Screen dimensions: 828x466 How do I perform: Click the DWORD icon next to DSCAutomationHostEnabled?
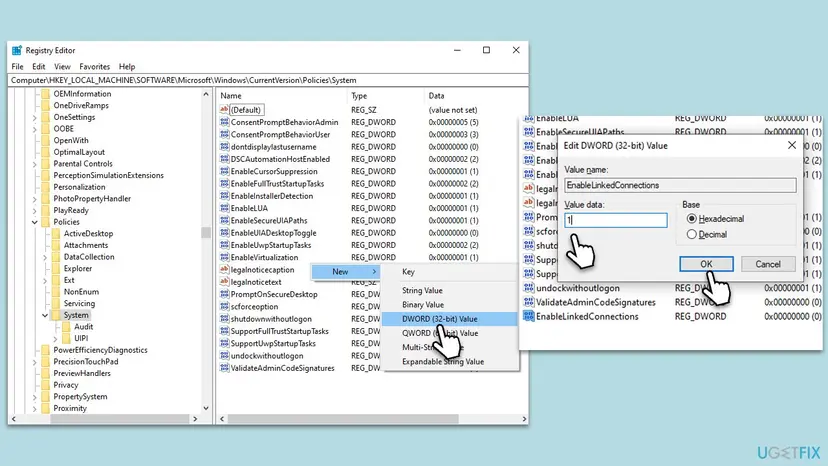point(224,159)
